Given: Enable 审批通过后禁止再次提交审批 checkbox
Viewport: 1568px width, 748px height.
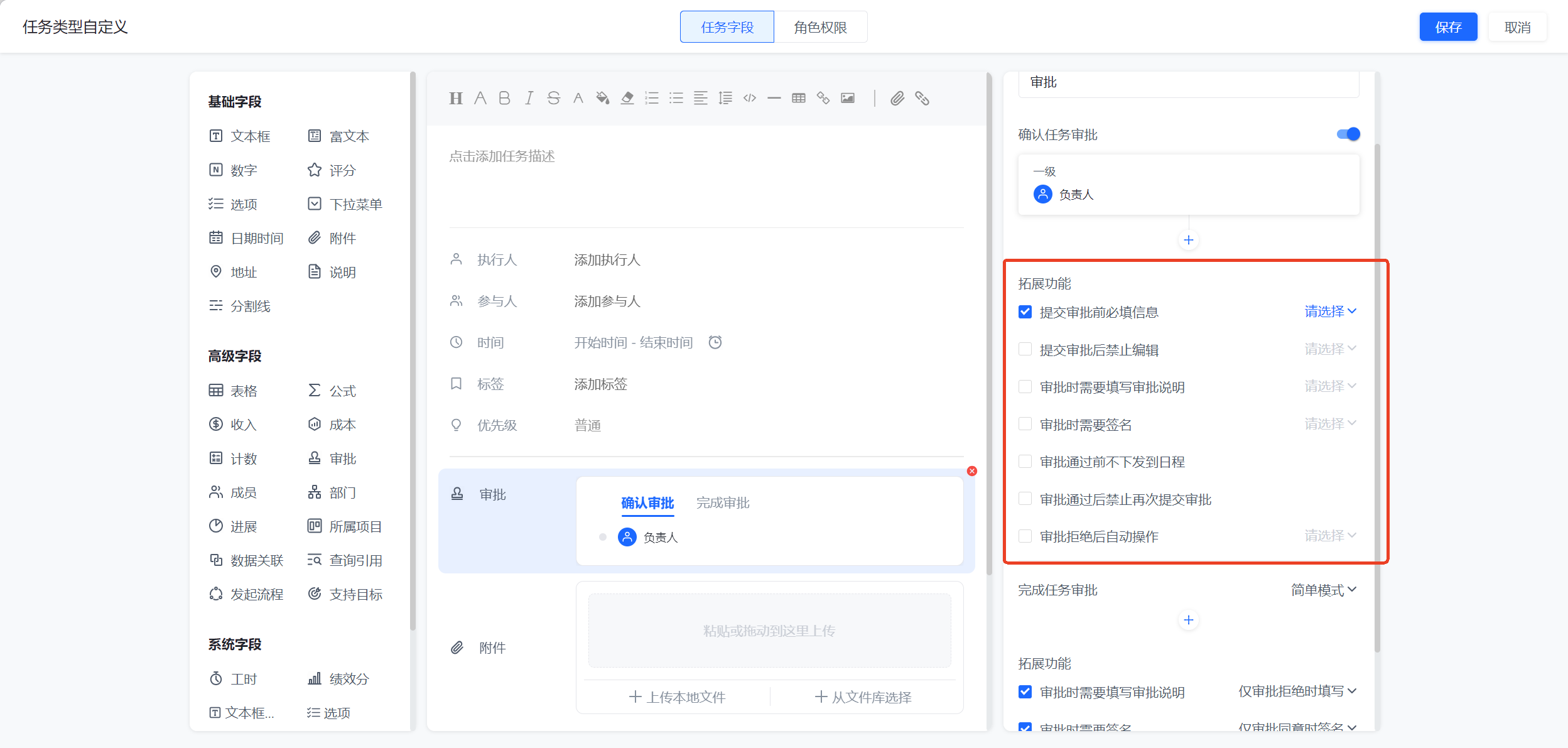Looking at the screenshot, I should (x=1025, y=499).
